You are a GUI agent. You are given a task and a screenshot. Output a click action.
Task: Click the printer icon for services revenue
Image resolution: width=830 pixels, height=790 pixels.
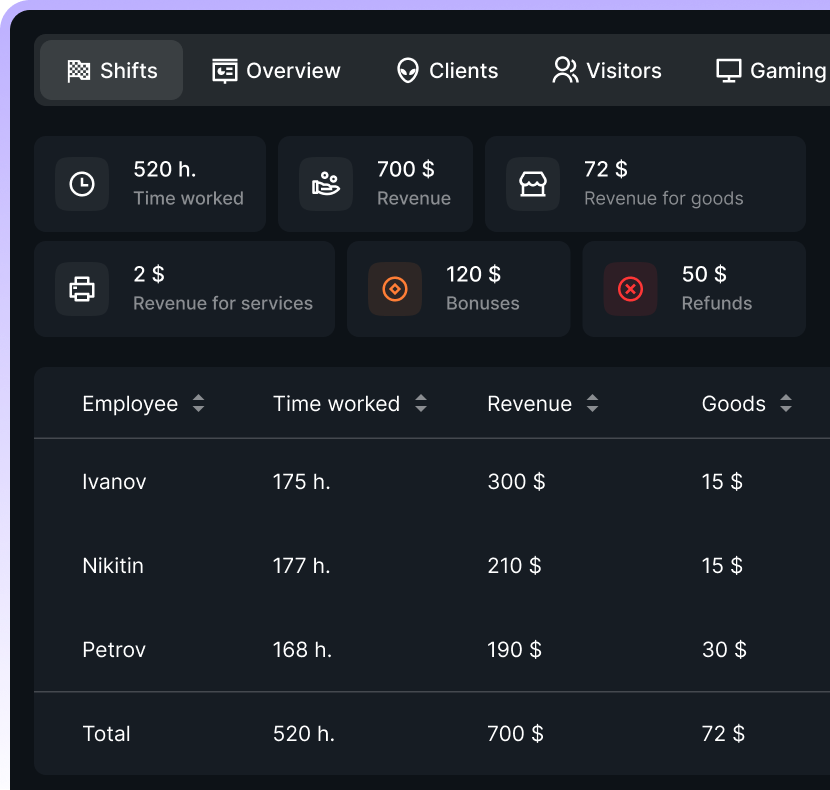pyautogui.click(x=82, y=289)
